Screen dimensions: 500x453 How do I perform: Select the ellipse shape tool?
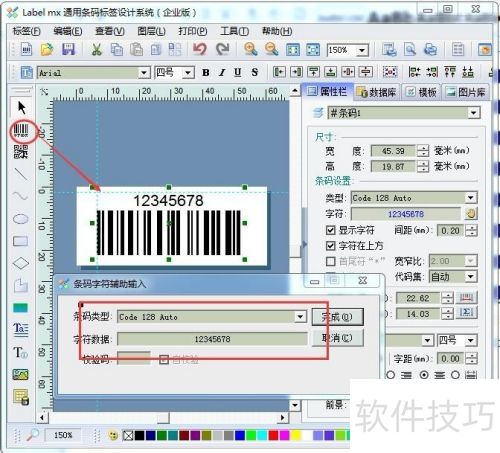point(21,219)
